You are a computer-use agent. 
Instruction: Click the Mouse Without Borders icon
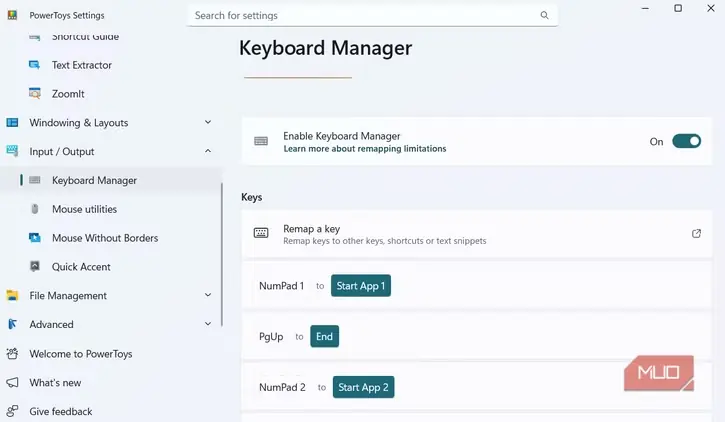click(x=35, y=238)
